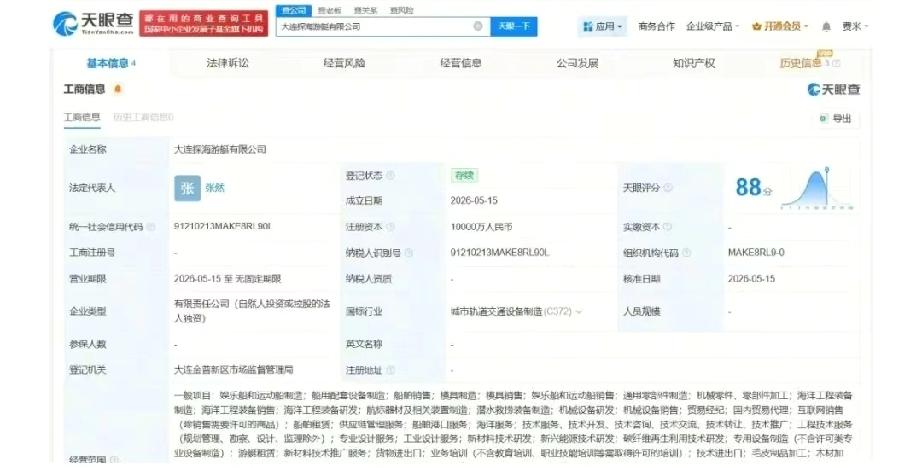Switch to the 基本信息 tab
The image size is (922, 468).
111,63
